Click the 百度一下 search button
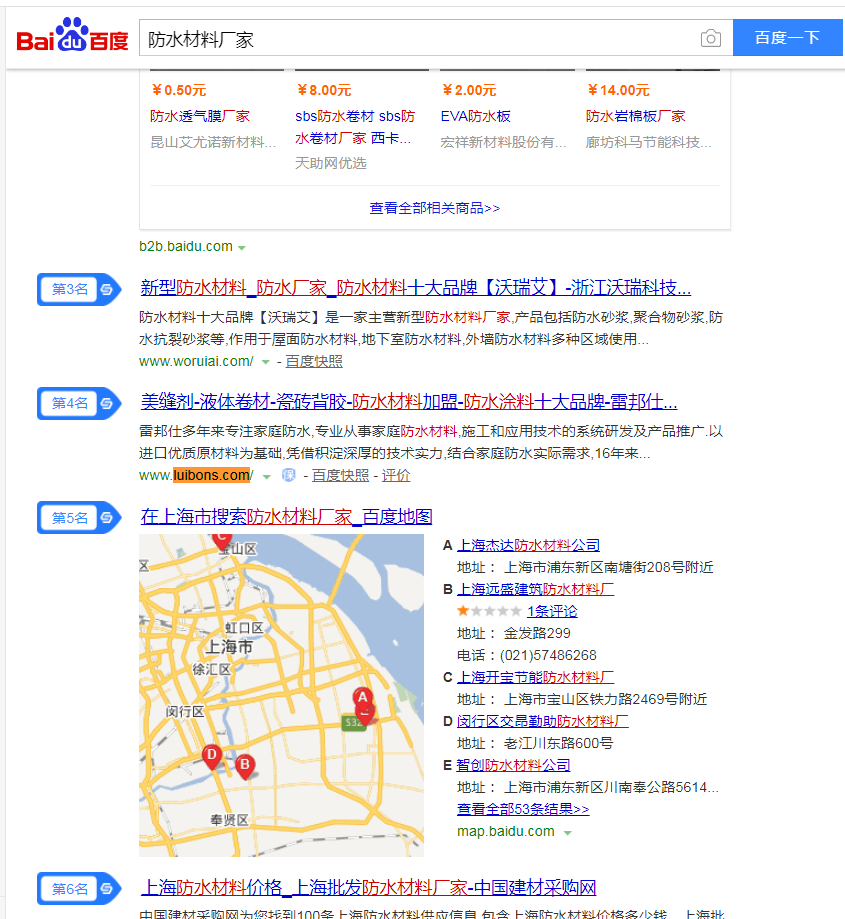The width and height of the screenshot is (845, 919). tap(787, 38)
